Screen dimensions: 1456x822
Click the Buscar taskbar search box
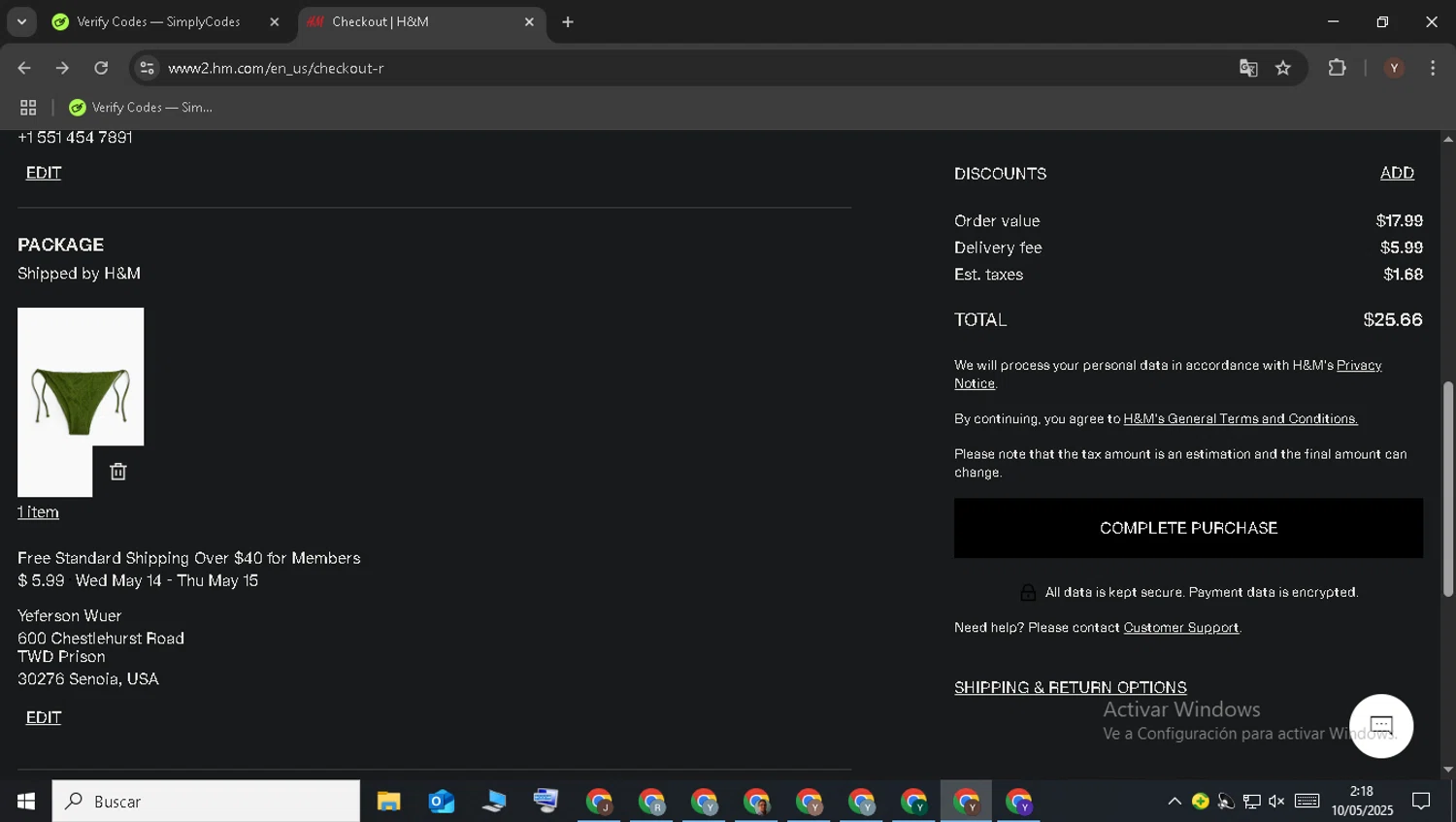[x=206, y=802]
